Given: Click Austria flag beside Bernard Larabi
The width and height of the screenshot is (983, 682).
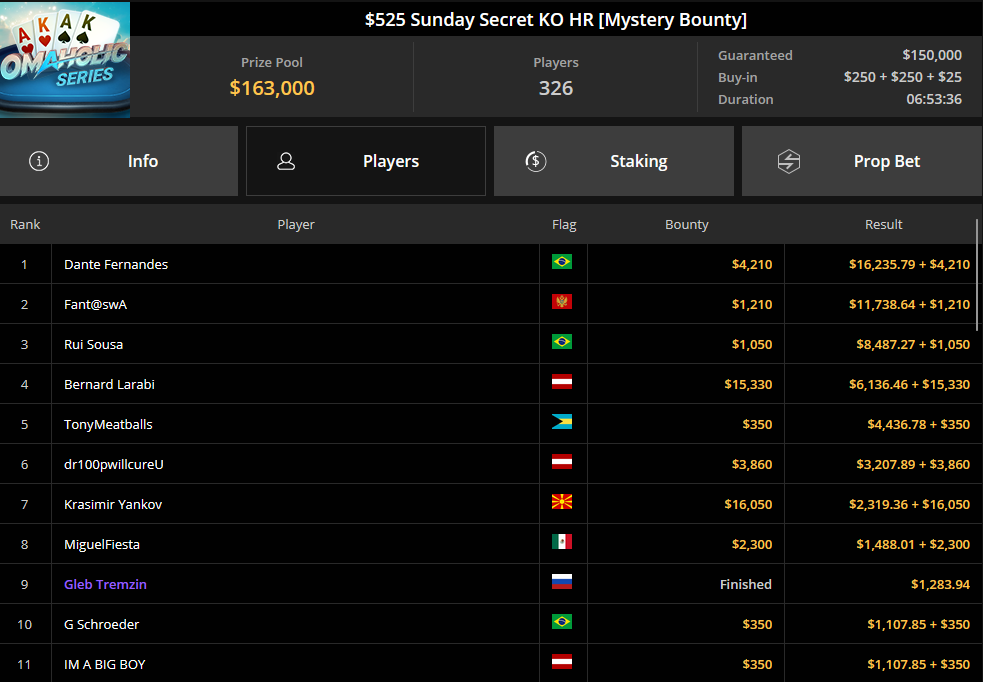Looking at the screenshot, I should (x=562, y=382).
